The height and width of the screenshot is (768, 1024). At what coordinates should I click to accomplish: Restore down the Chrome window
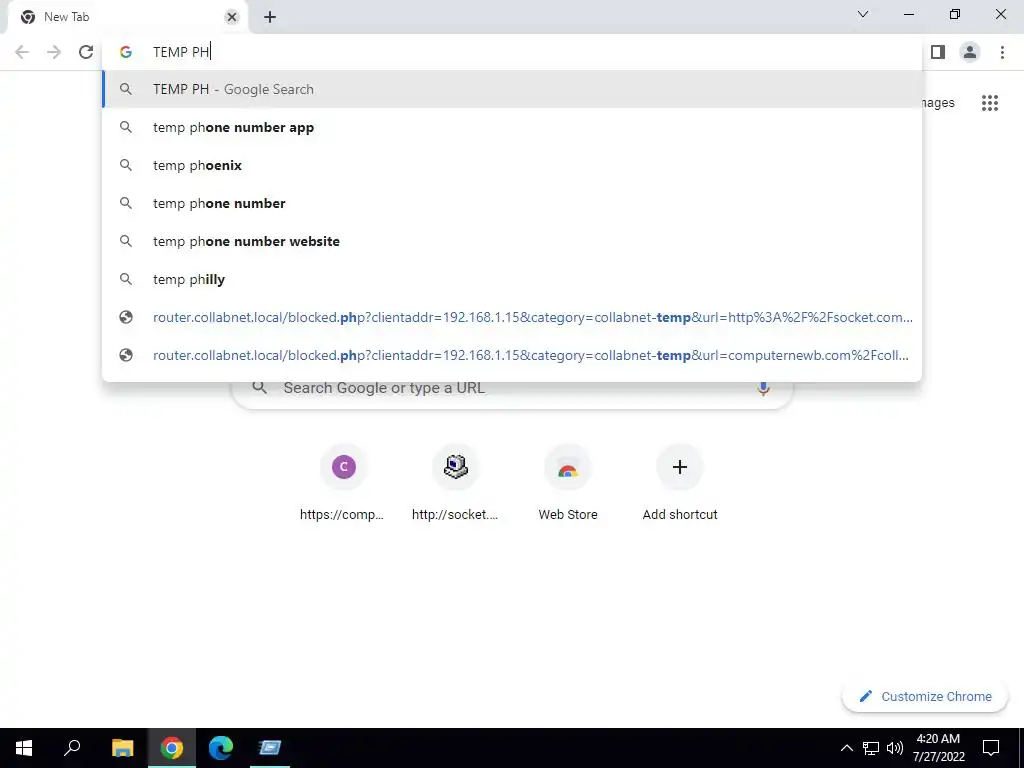pyautogui.click(x=955, y=14)
